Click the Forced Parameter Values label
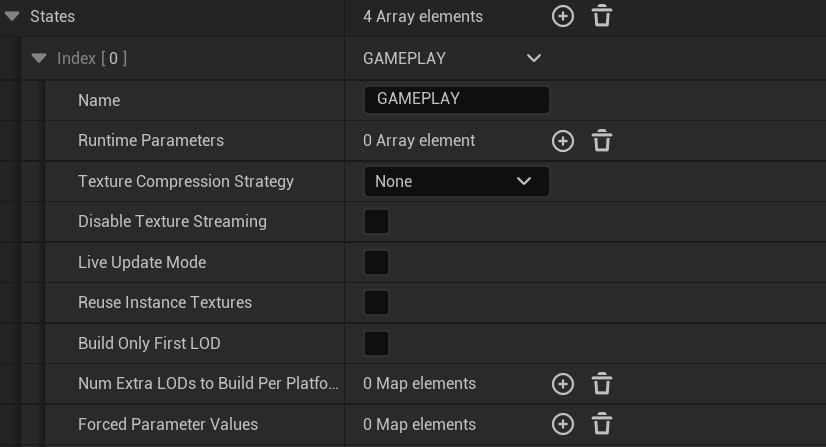Image resolution: width=826 pixels, height=447 pixels. pyautogui.click(x=168, y=424)
